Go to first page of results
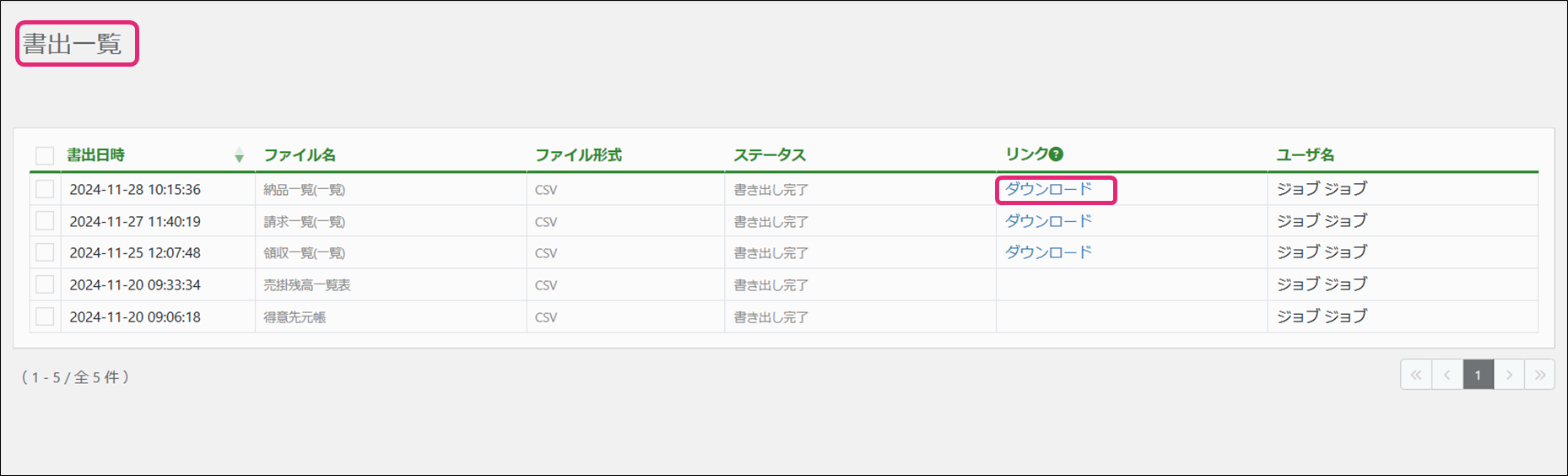The image size is (1568, 476). (x=1415, y=376)
